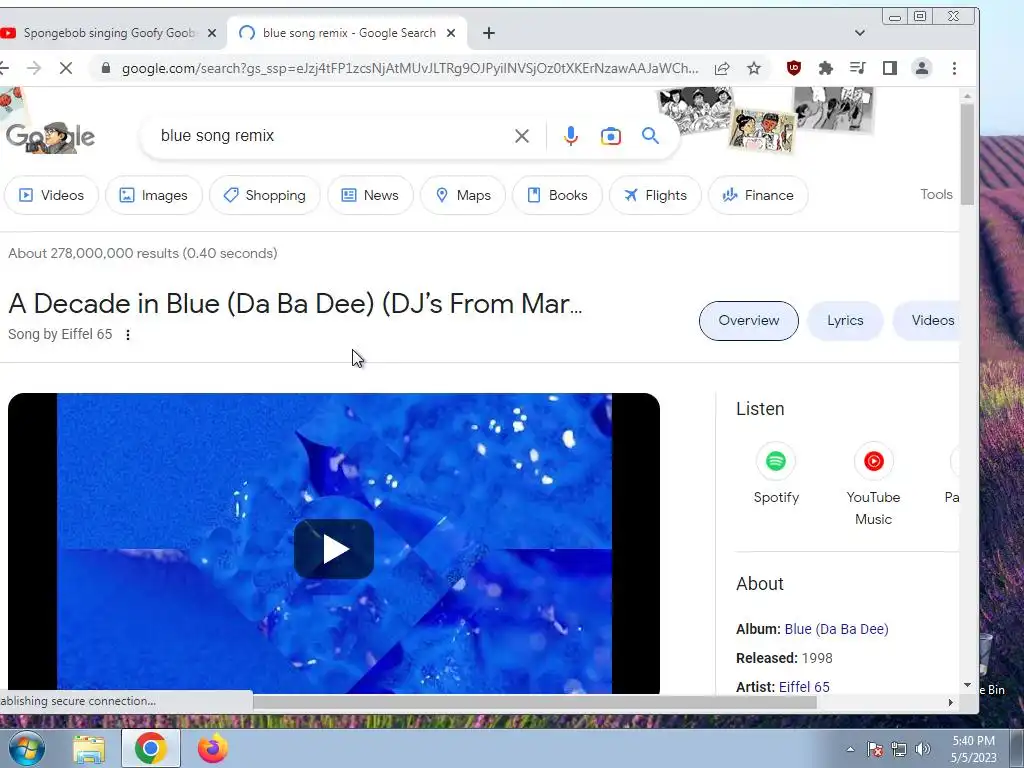Filter results by News
The image size is (1024, 768).
[x=370, y=195]
